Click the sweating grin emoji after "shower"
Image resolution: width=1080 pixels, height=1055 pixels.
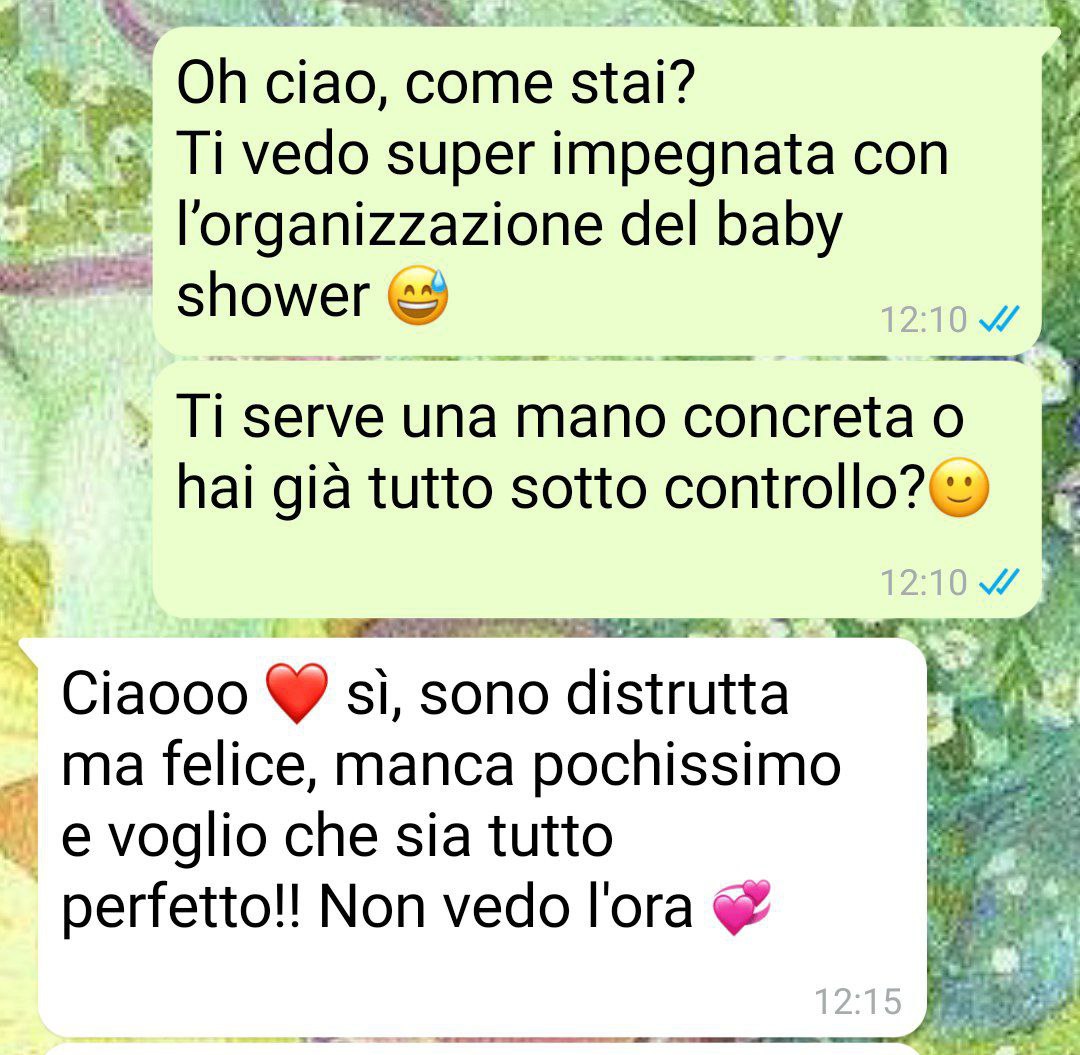coord(417,295)
